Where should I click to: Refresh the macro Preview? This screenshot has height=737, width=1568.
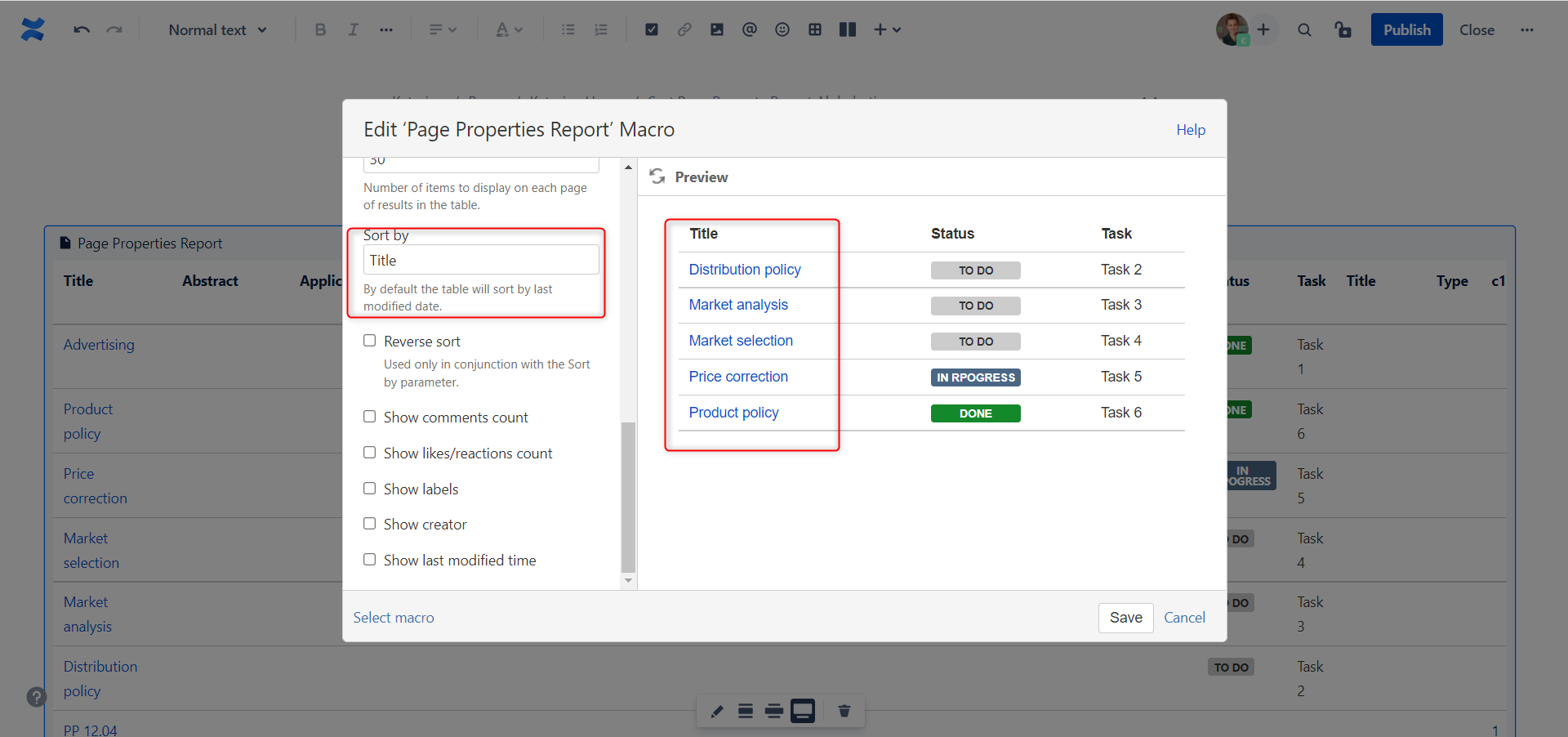click(657, 176)
